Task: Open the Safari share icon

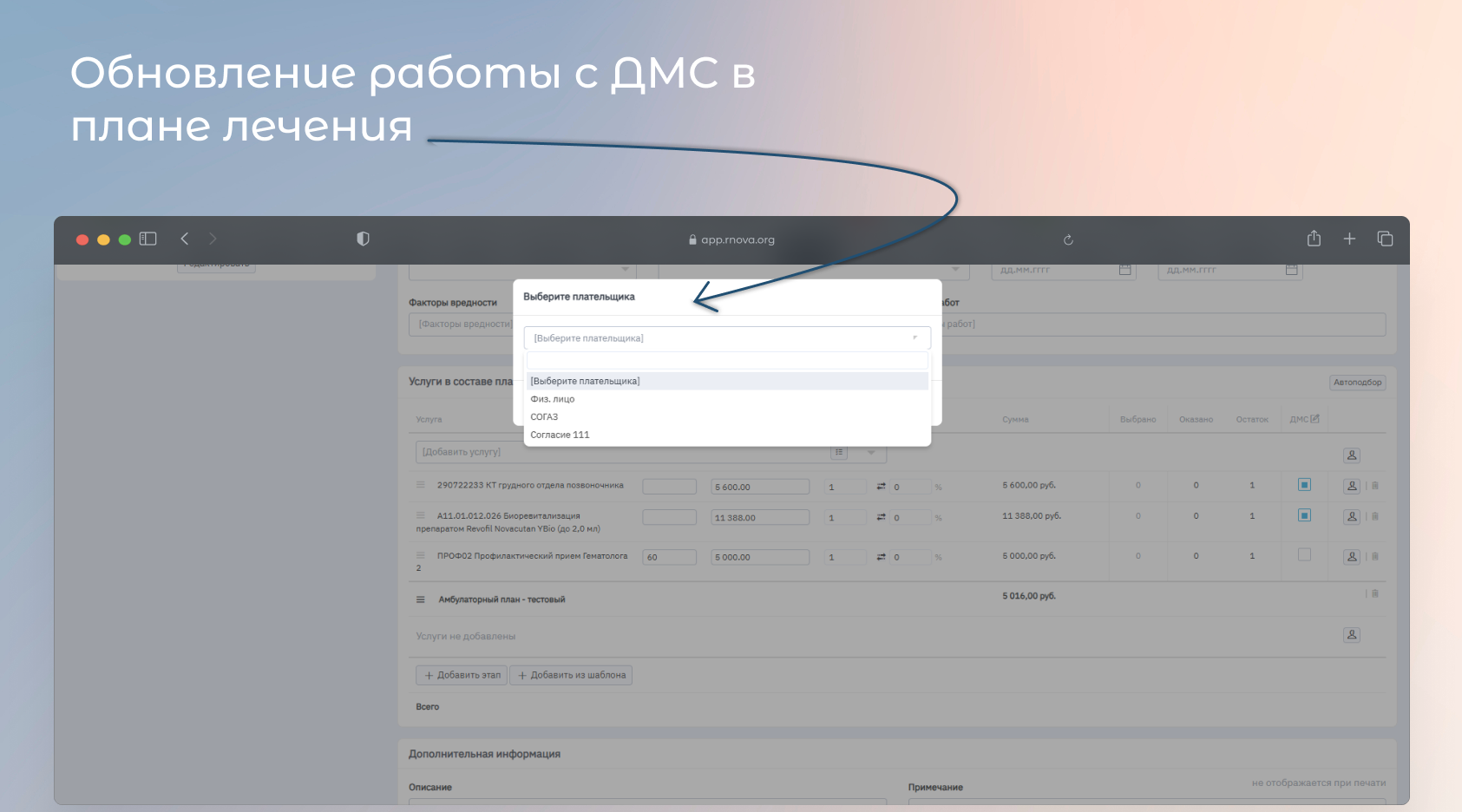Action: click(x=1314, y=239)
